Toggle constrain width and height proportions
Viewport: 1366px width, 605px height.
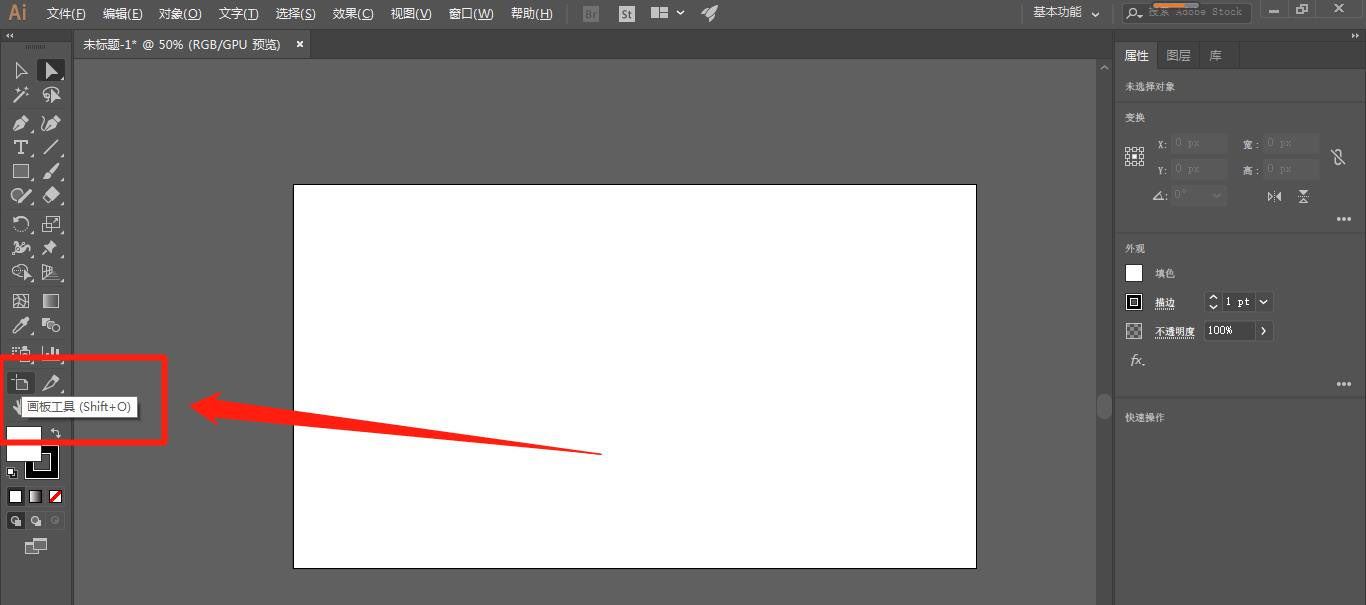(x=1338, y=157)
